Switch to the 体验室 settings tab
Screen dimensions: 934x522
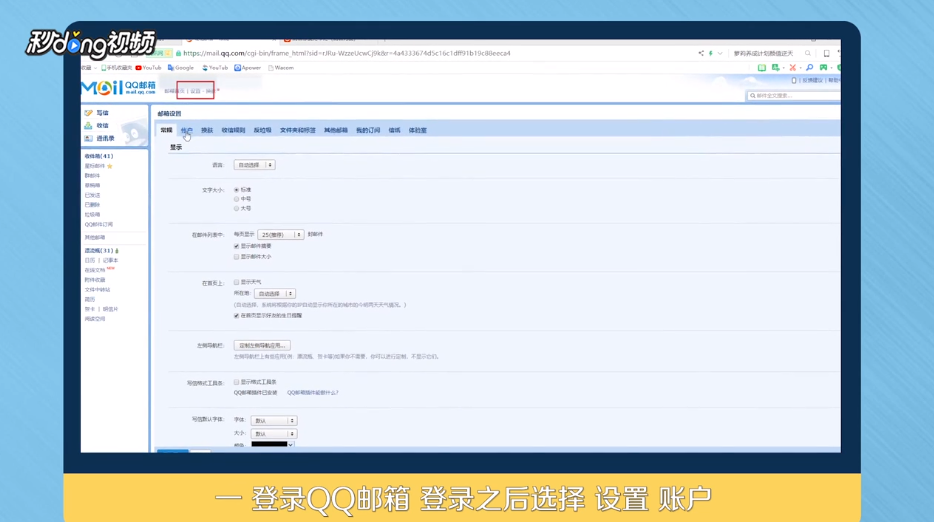pos(417,130)
